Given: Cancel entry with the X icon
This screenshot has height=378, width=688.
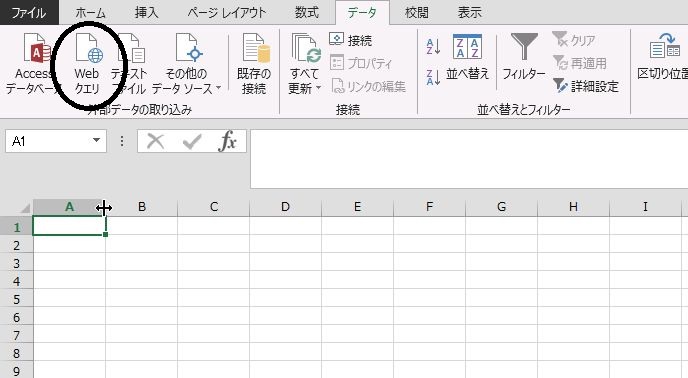Looking at the screenshot, I should click(155, 141).
